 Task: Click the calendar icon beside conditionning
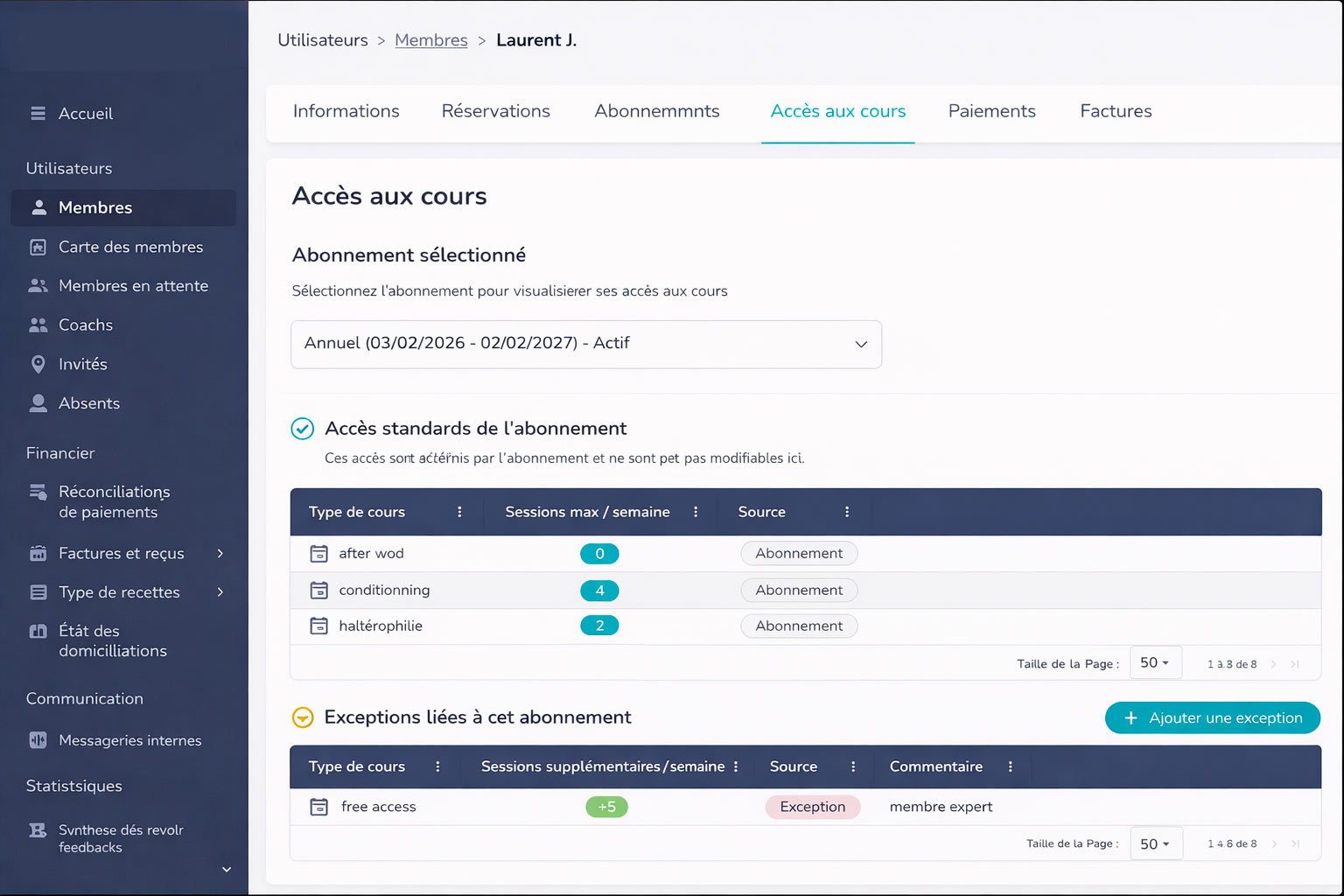click(319, 591)
